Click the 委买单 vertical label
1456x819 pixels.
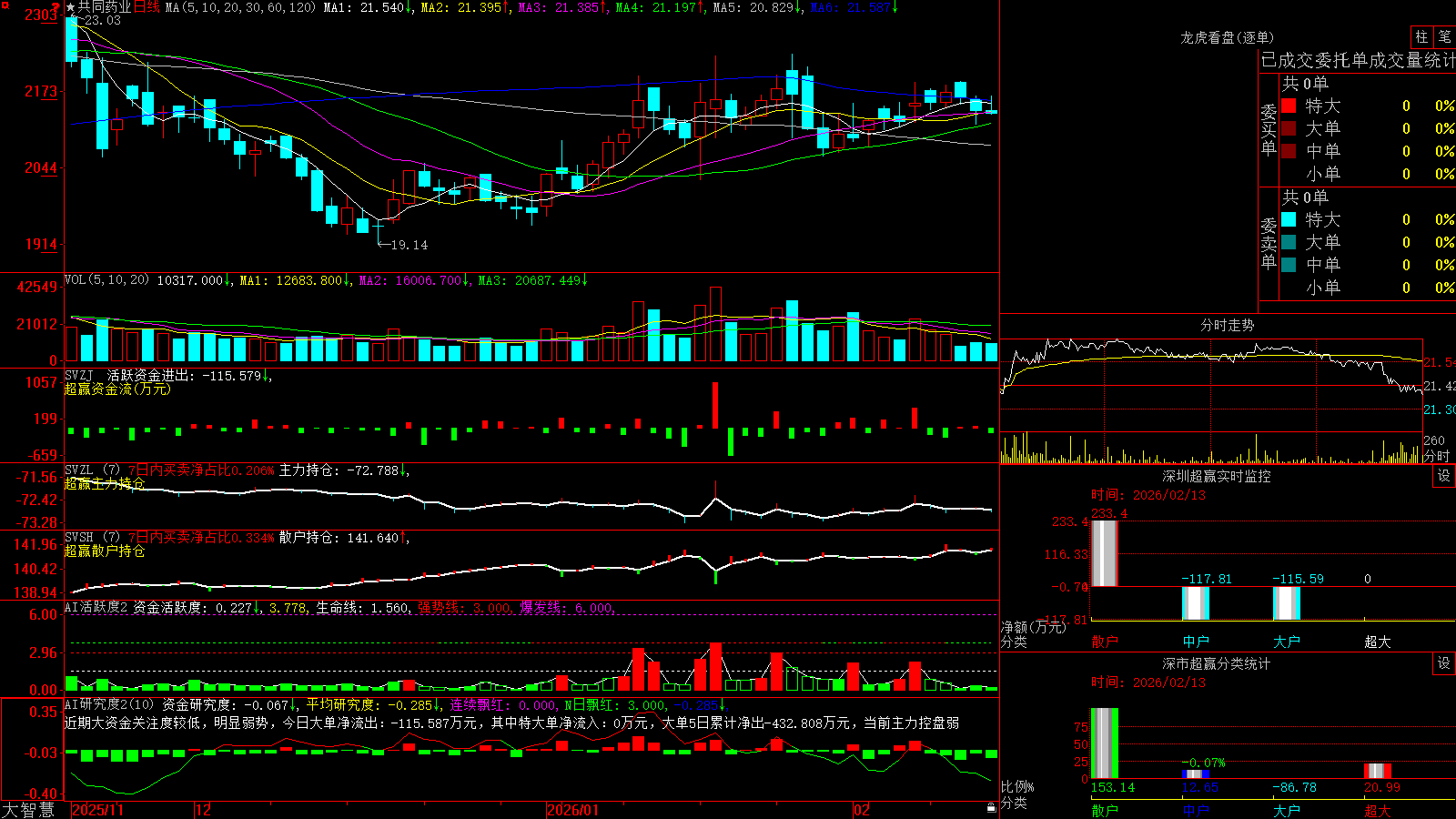click(1269, 129)
